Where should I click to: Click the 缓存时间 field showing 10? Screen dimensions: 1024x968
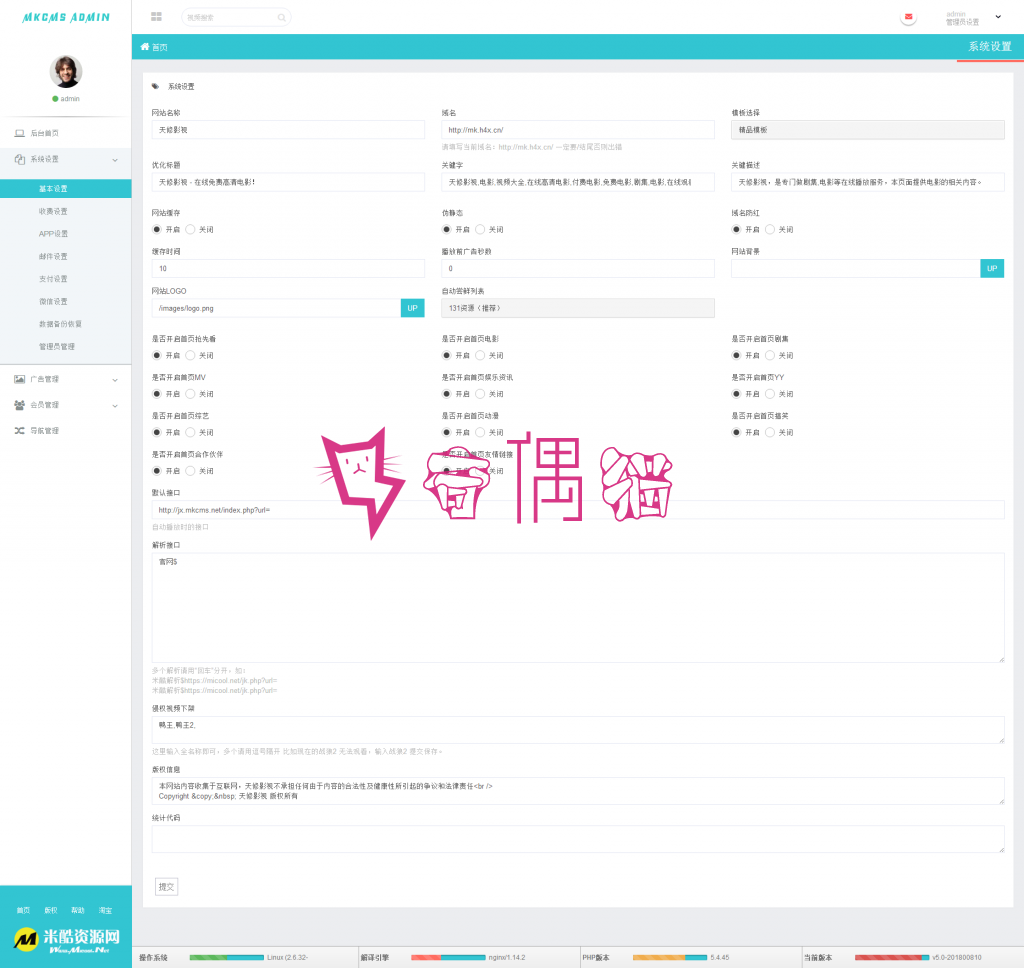[x=288, y=268]
